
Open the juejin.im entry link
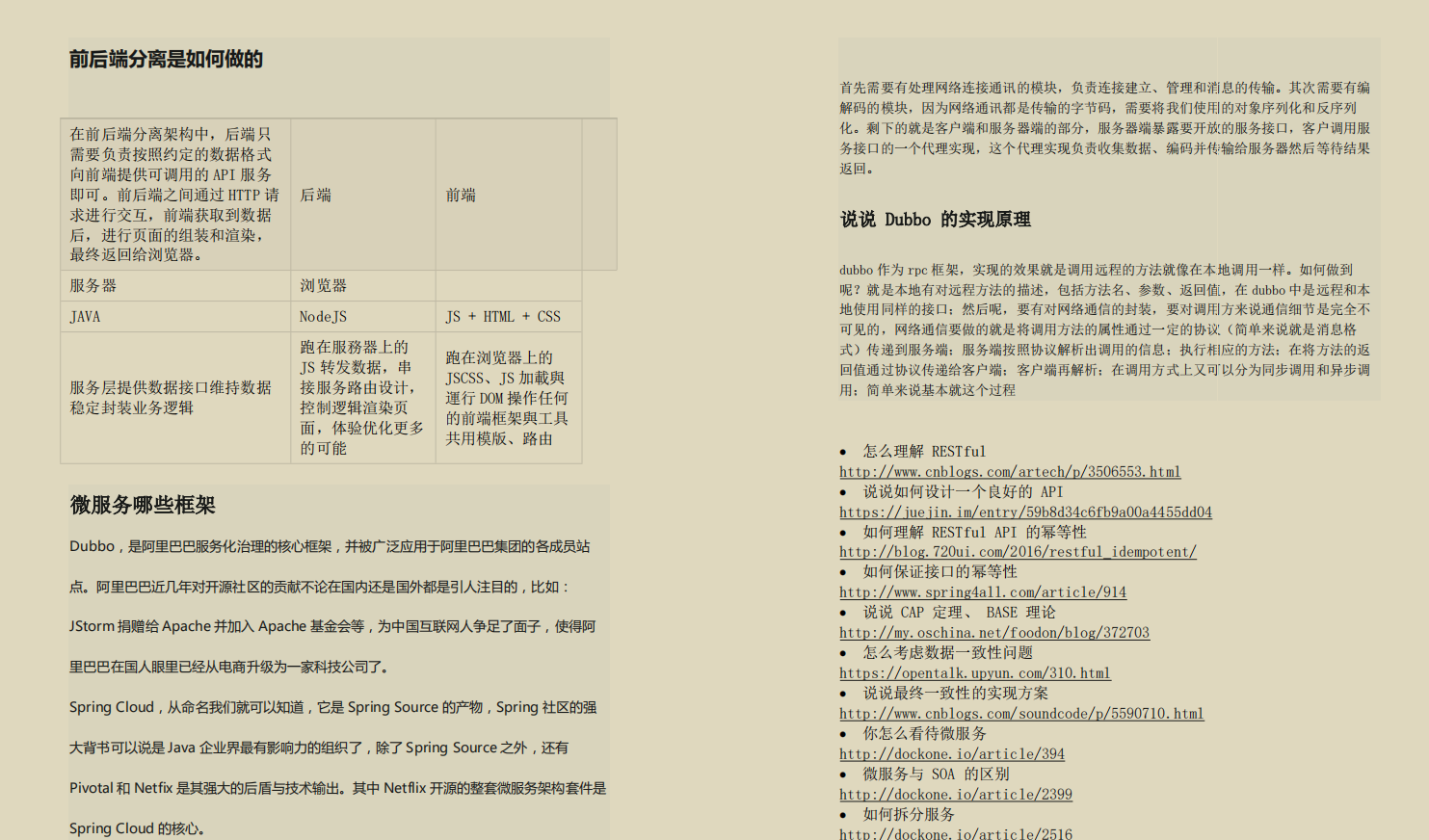click(x=1025, y=512)
